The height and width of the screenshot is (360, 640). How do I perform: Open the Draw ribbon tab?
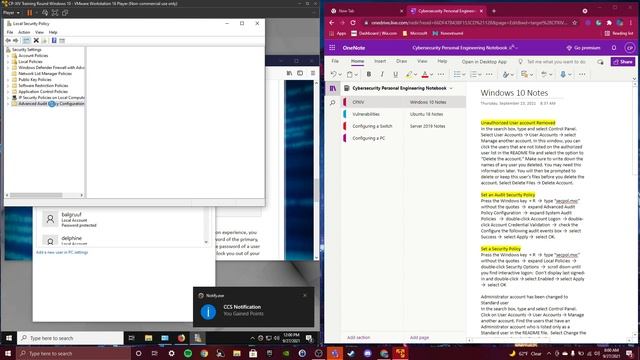pyautogui.click(x=402, y=61)
